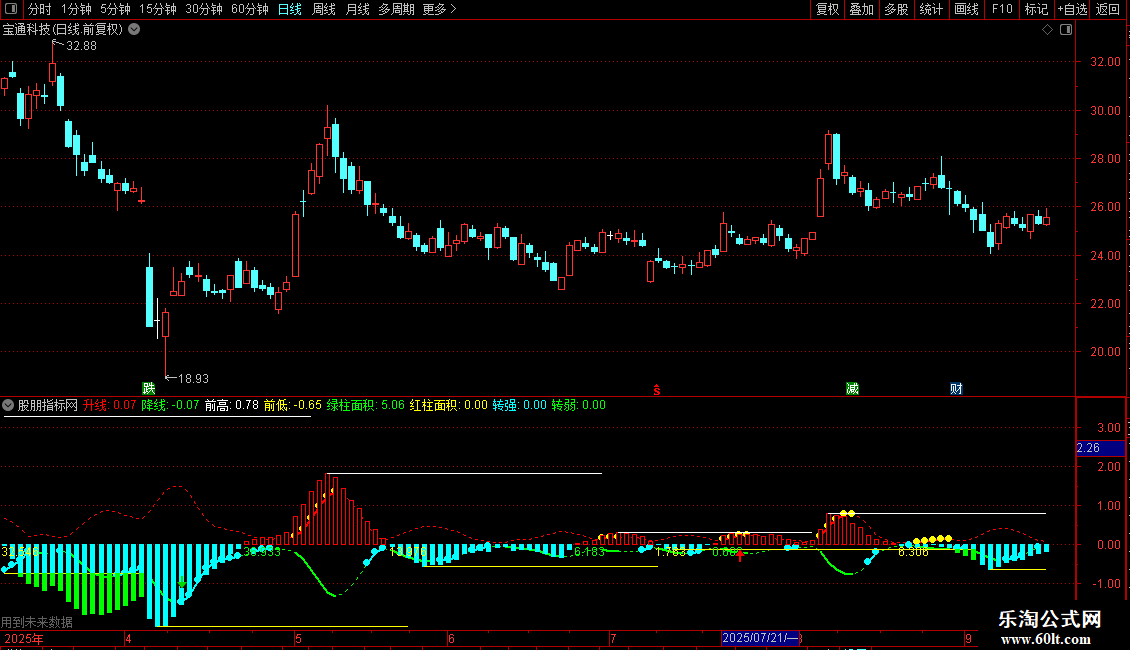Toggle the left side panel icon
1130x650 pixels.
click(11, 9)
